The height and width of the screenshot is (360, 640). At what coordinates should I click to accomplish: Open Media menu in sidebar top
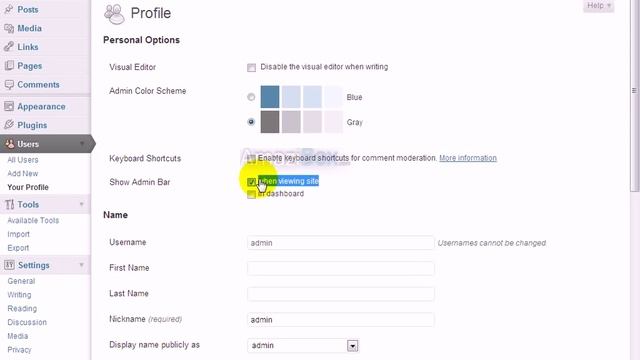[29, 28]
